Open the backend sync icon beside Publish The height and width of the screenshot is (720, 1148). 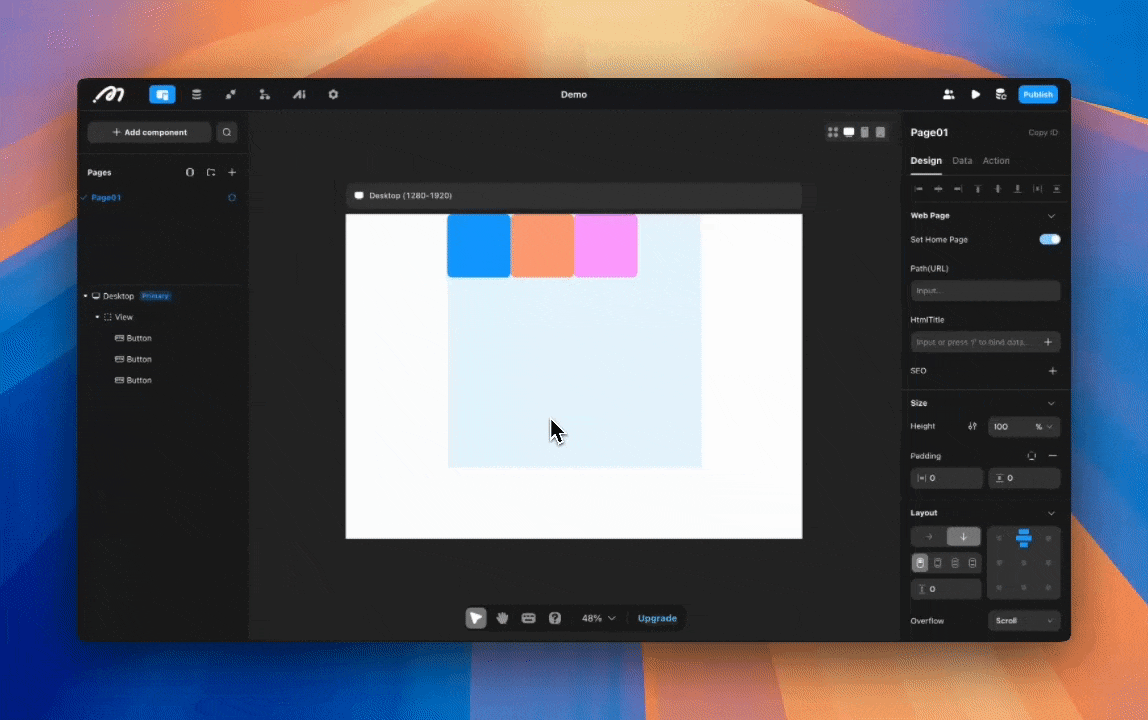point(1001,94)
